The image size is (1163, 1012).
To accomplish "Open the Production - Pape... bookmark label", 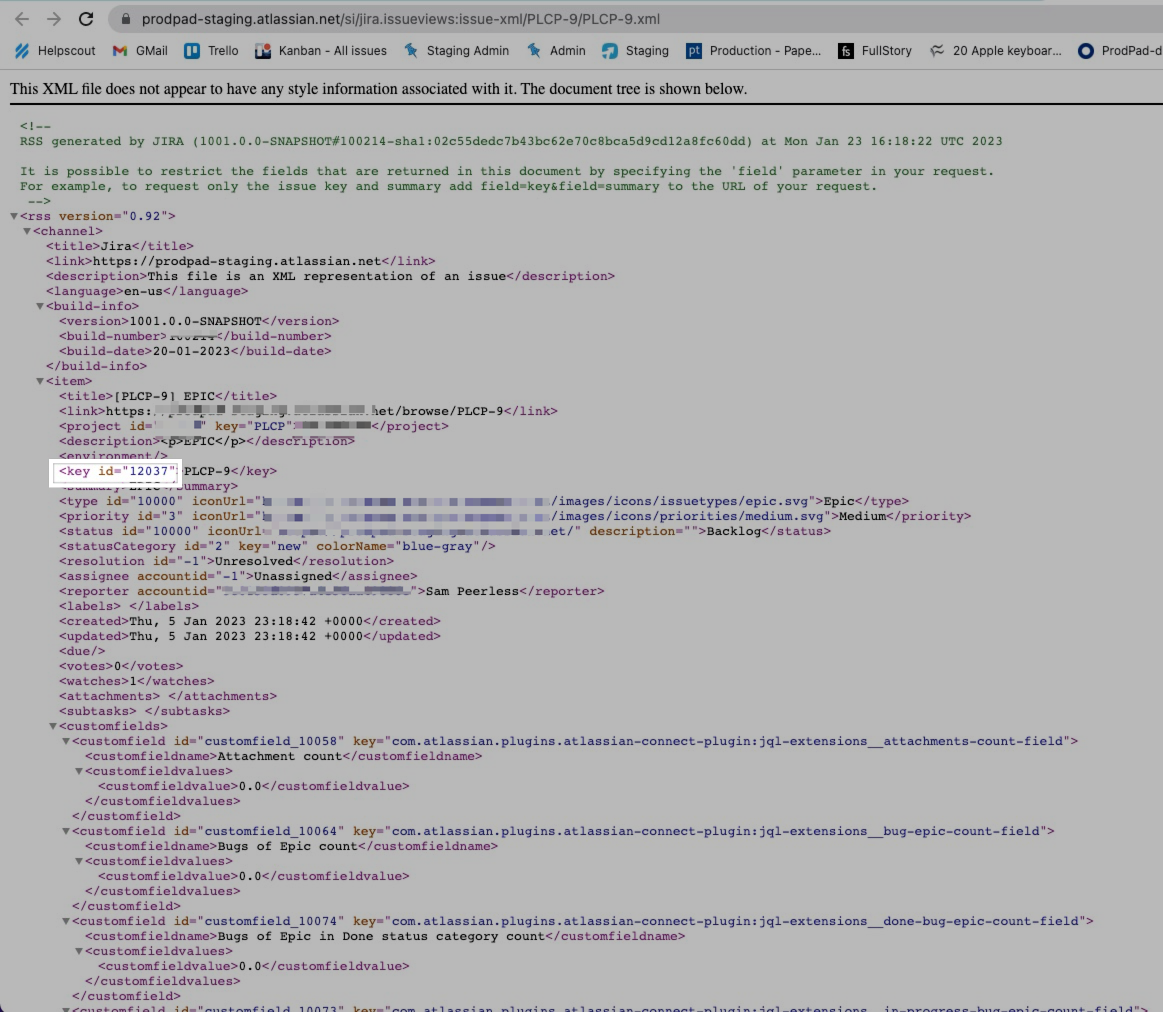I will [765, 50].
